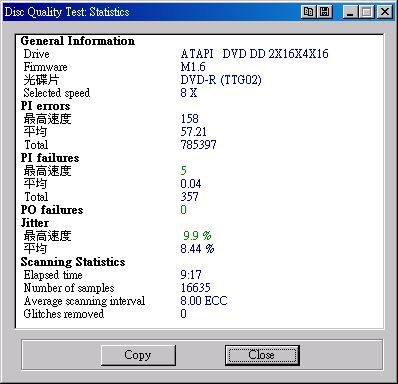Screen dimensions: 398x384
Task: Click jitter average '8.44 %'
Action: coord(197,249)
